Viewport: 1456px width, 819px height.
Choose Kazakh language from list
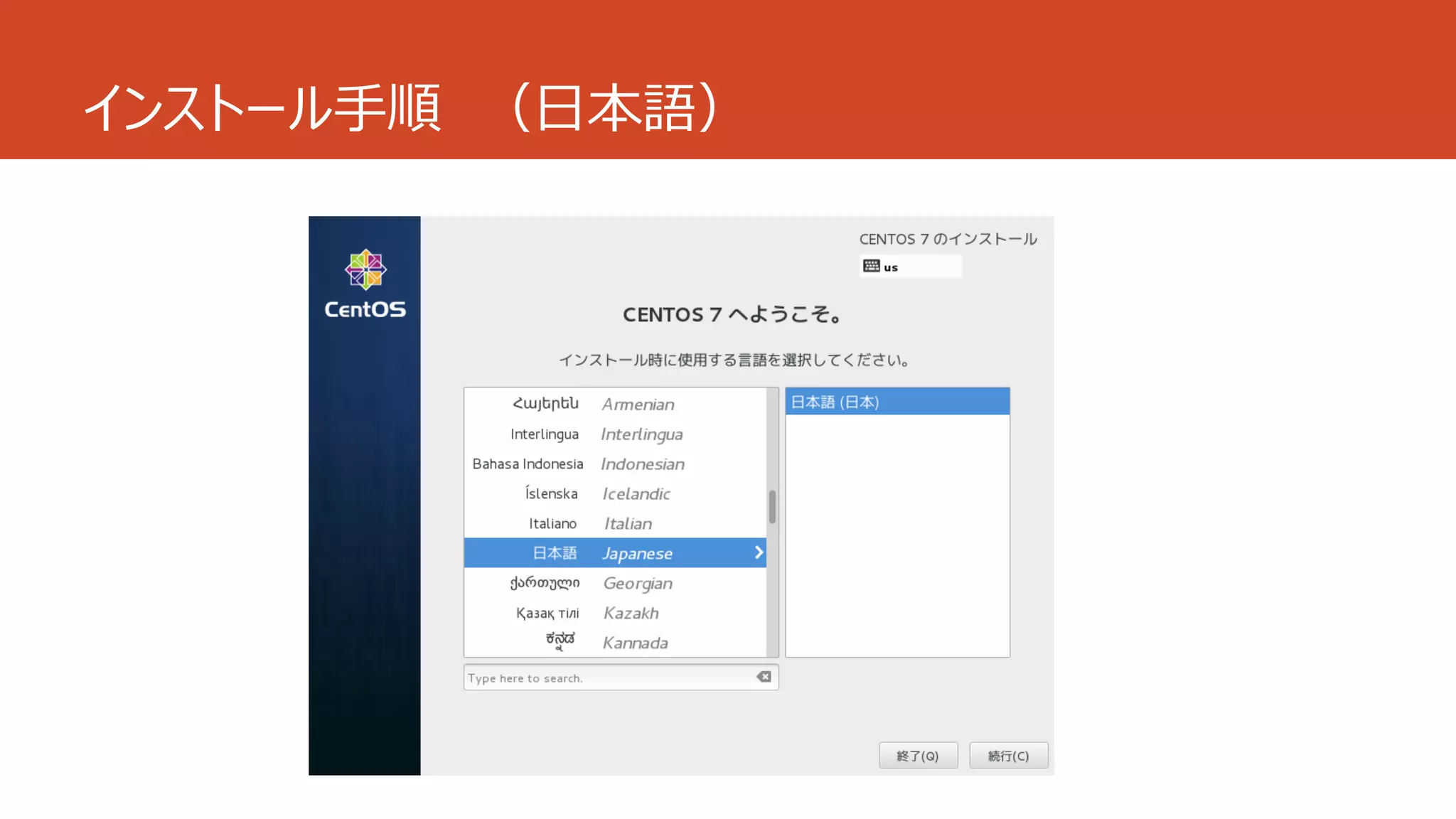coord(615,613)
